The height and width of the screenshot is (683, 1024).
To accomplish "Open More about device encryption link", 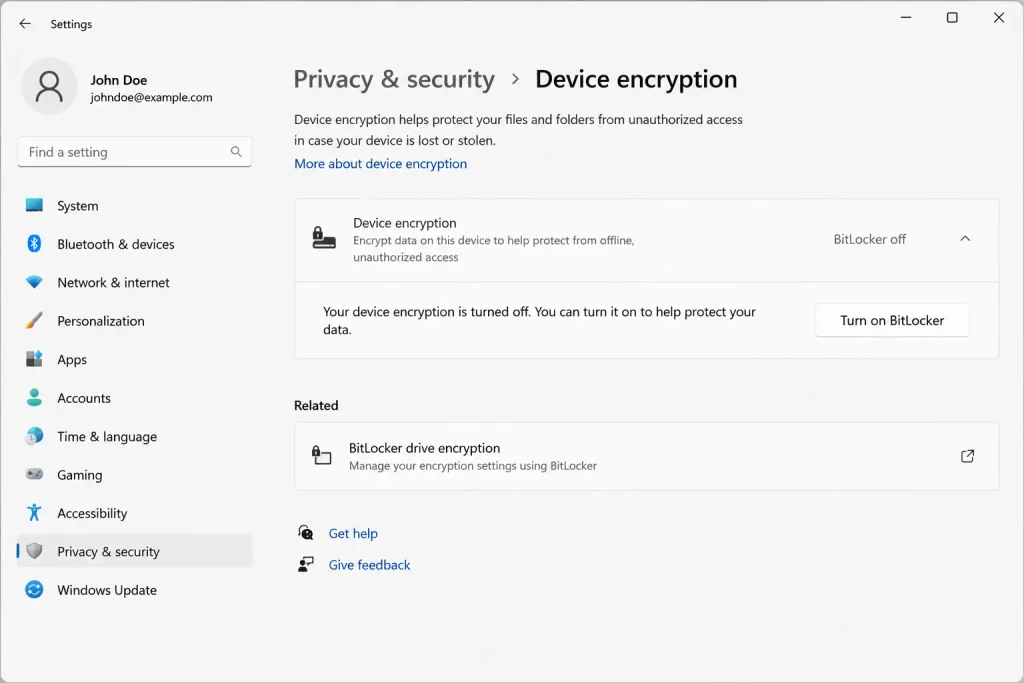I will (x=380, y=164).
